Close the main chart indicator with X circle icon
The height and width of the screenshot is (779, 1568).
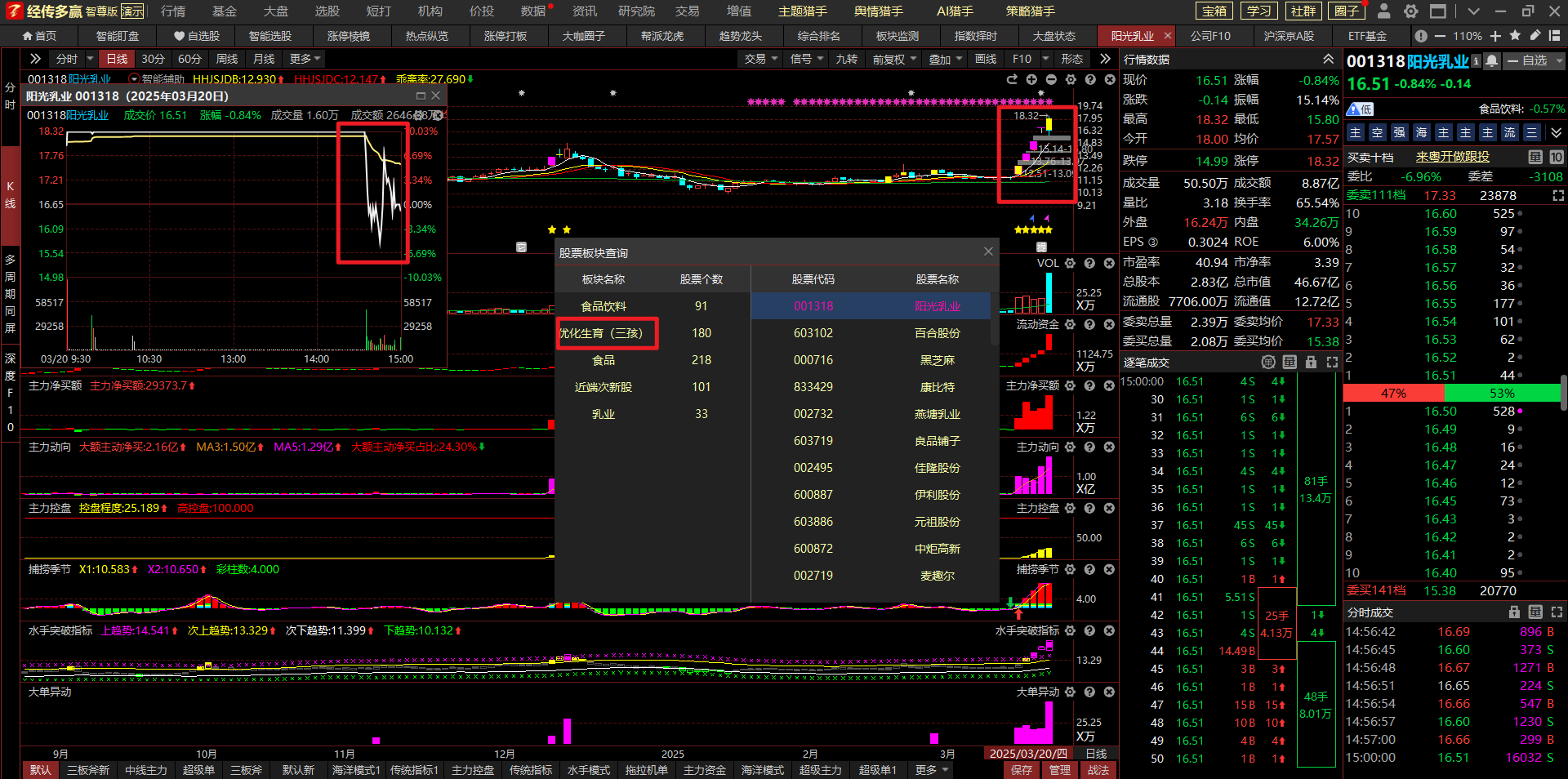point(1110,79)
